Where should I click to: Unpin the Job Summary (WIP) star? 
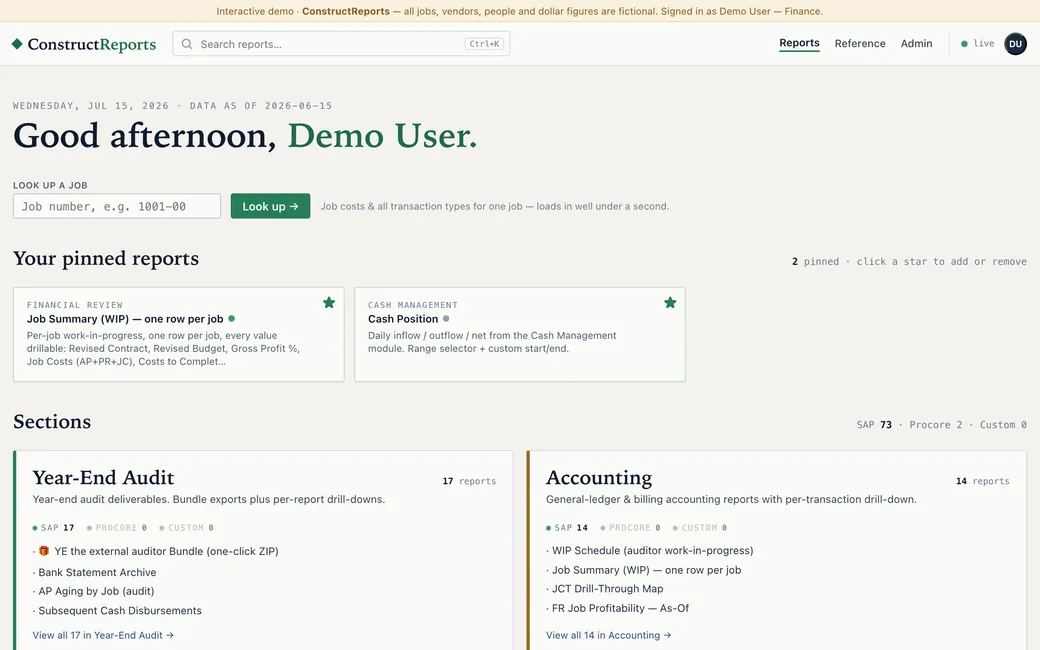coord(329,302)
